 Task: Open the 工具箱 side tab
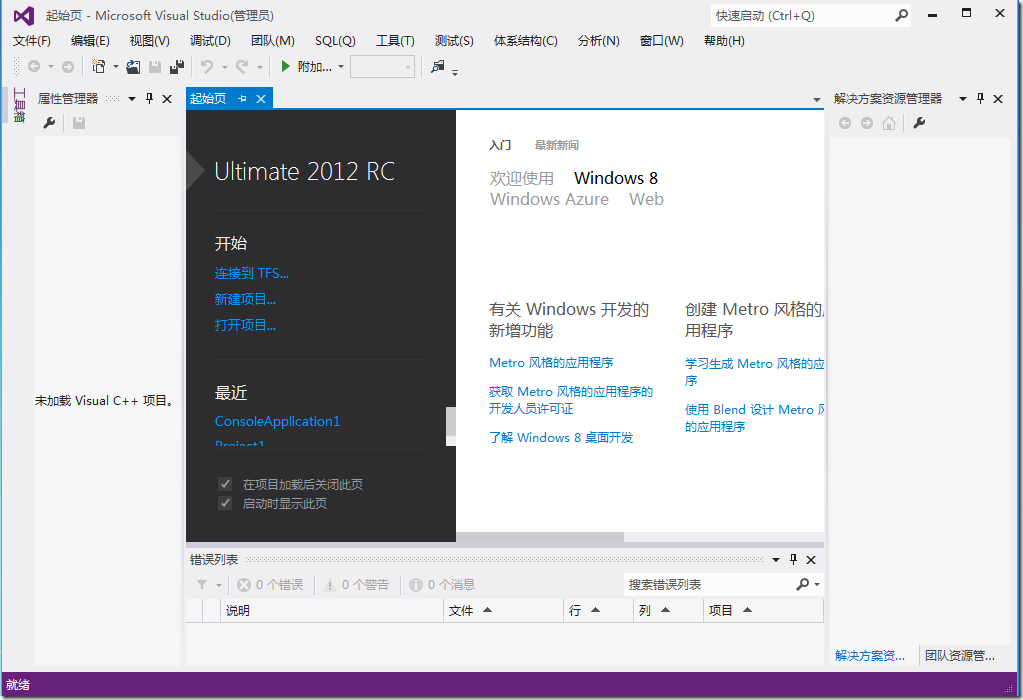(x=18, y=105)
